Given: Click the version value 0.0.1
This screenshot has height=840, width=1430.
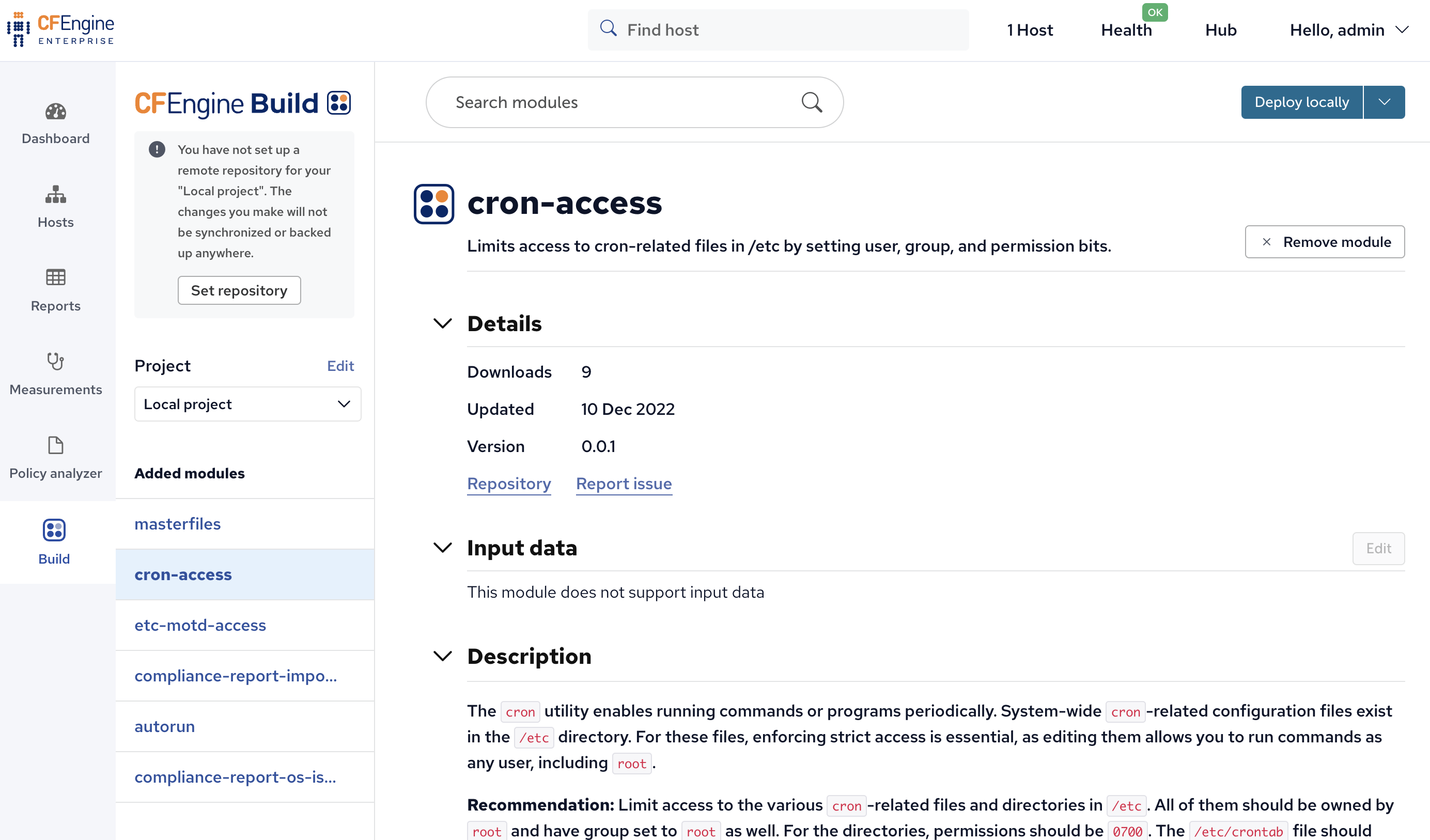Looking at the screenshot, I should [x=598, y=447].
